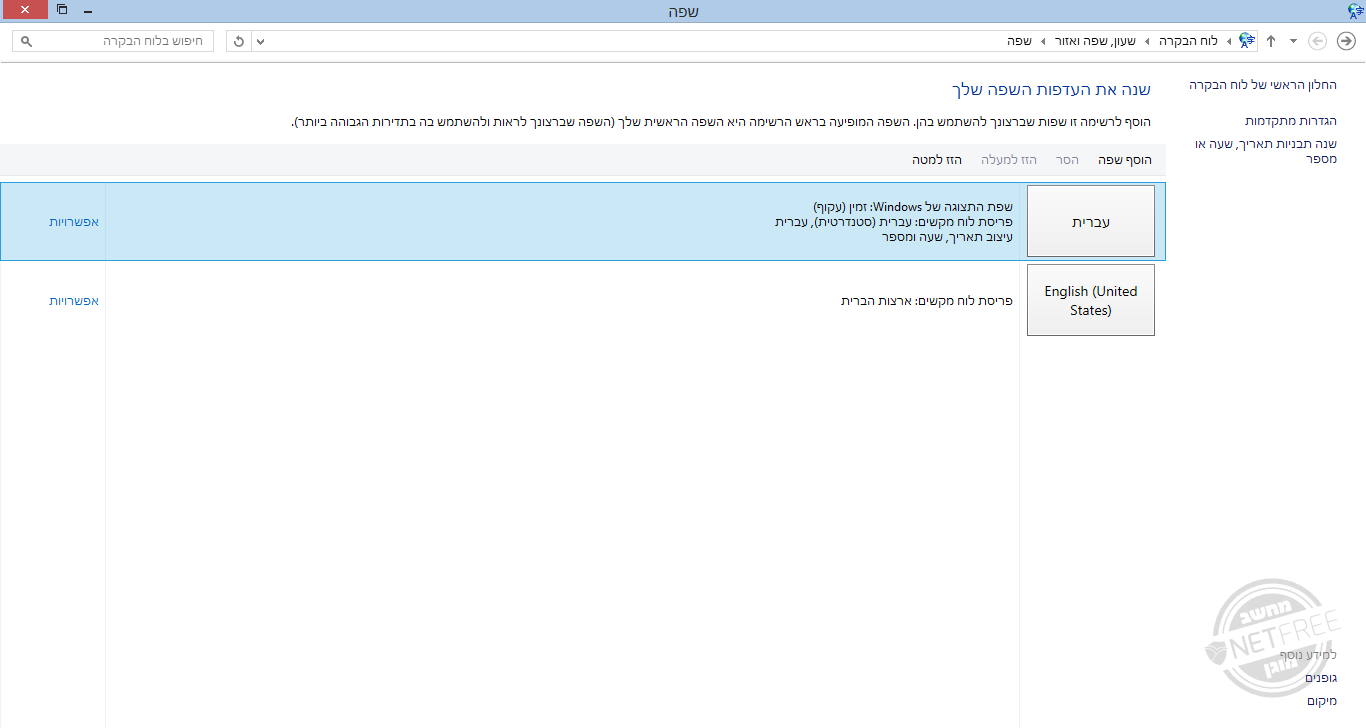Expand the arrow between 'לוח הבקרה' and 'שעון, שפה ואזור'

coord(1149,41)
